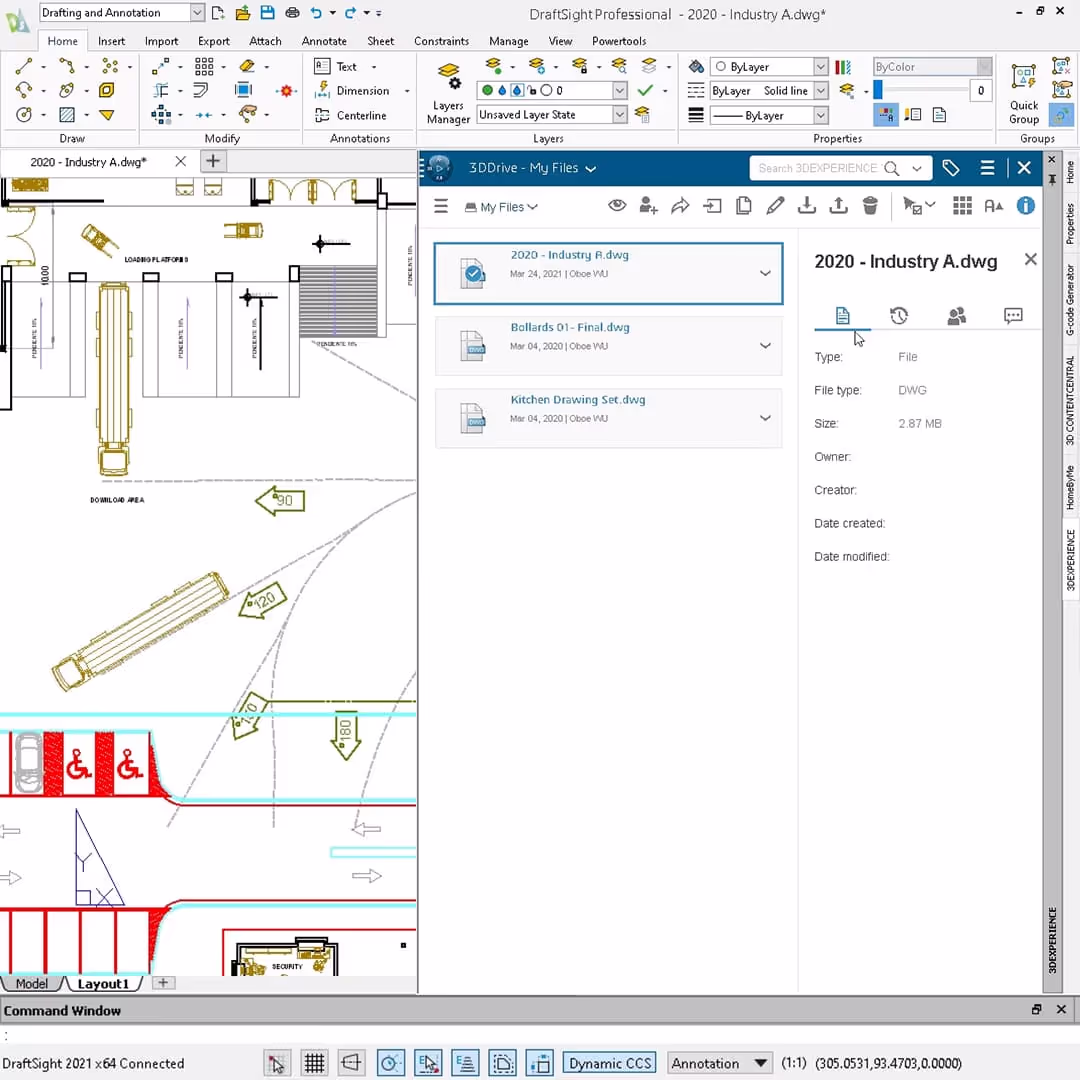Select the Circle draw tool
Screen dimensions: 1080x1080
click(x=23, y=114)
